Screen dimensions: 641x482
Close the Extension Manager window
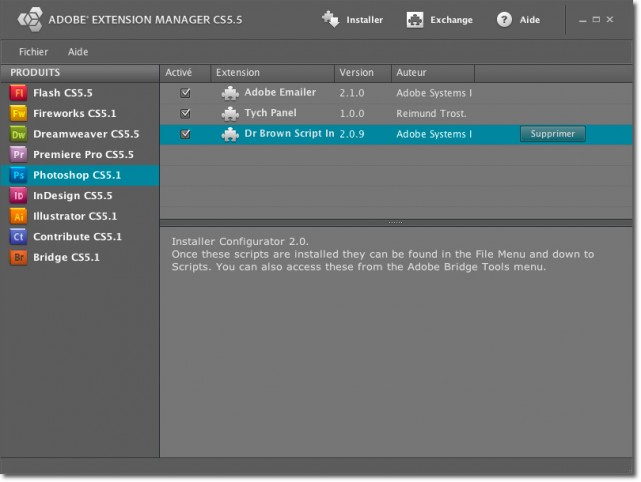tap(610, 20)
